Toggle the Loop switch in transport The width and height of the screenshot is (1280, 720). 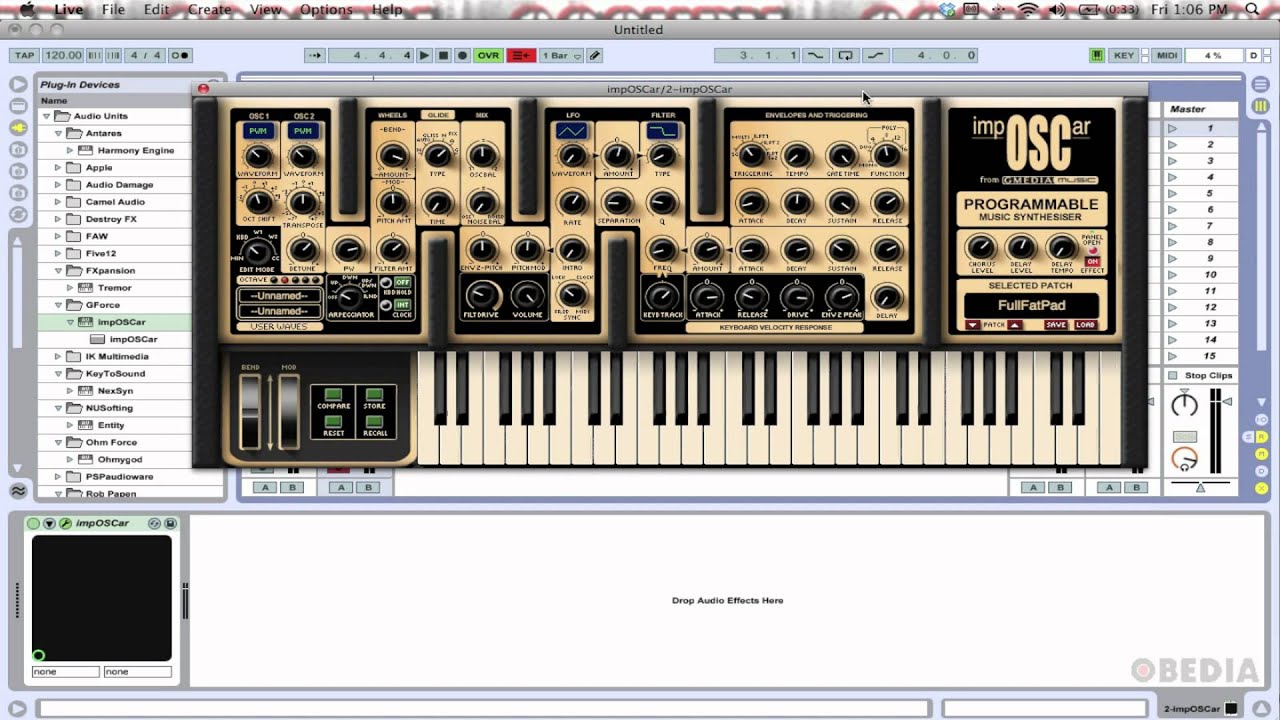(846, 56)
